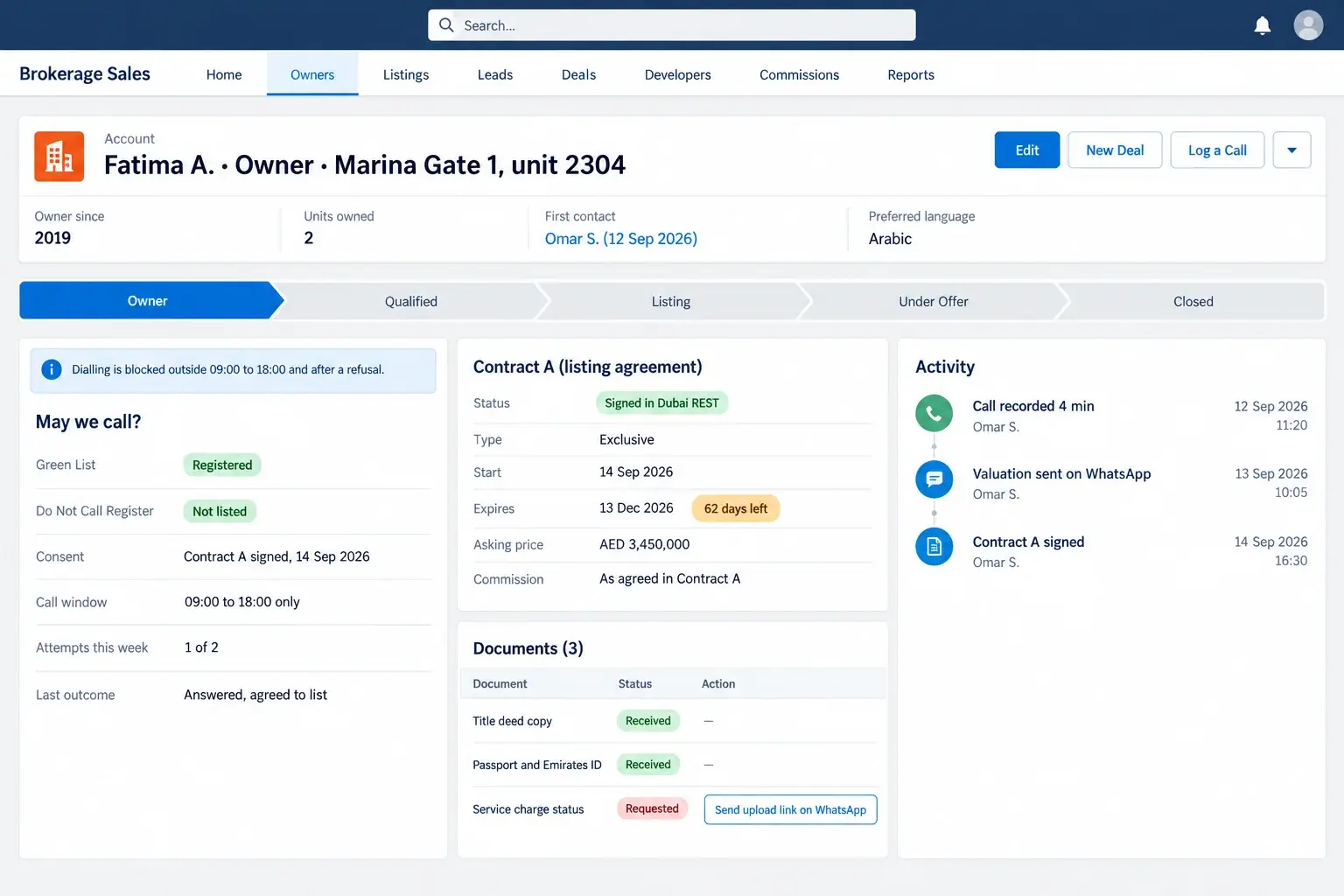This screenshot has width=1344, height=896.
Task: Open the Listings tab
Action: tap(406, 74)
